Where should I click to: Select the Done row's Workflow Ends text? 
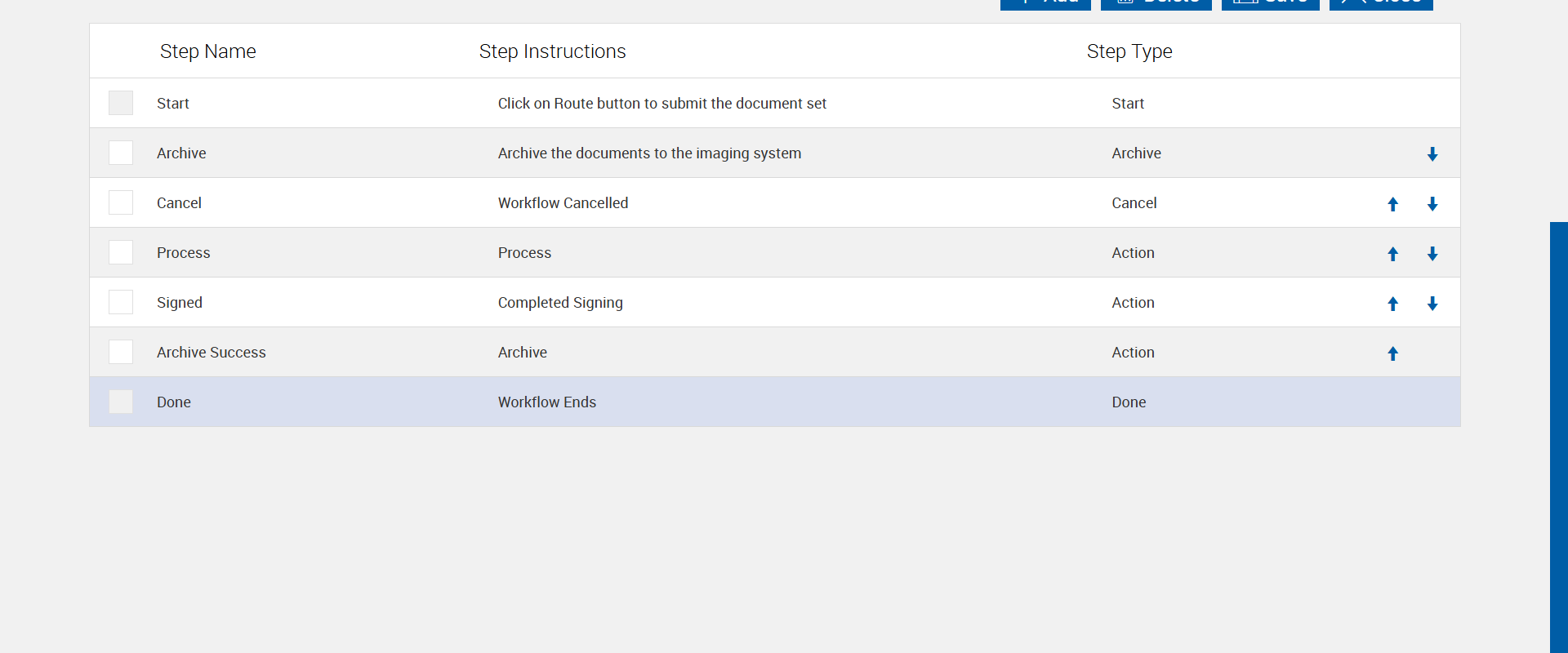pyautogui.click(x=546, y=402)
